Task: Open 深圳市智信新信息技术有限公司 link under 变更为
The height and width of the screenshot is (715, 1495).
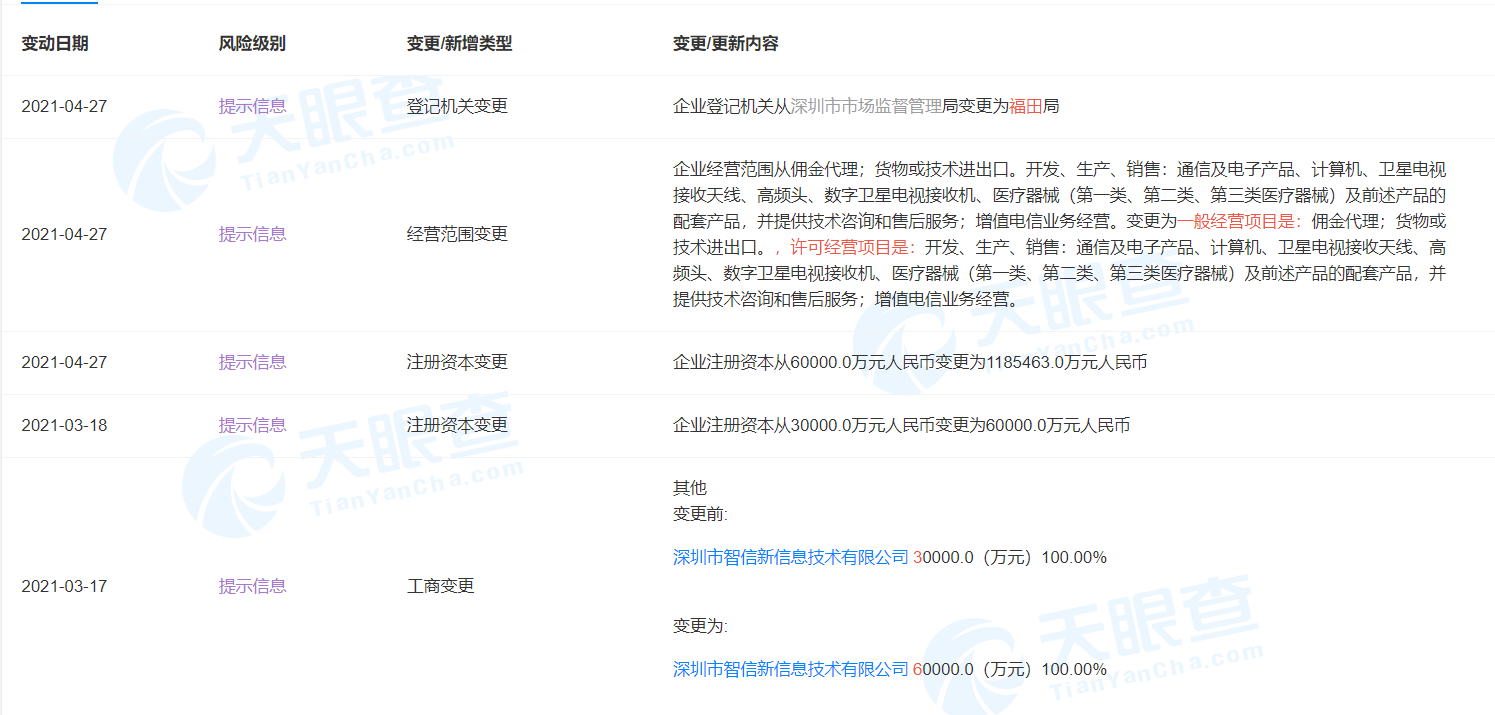Action: pos(790,669)
